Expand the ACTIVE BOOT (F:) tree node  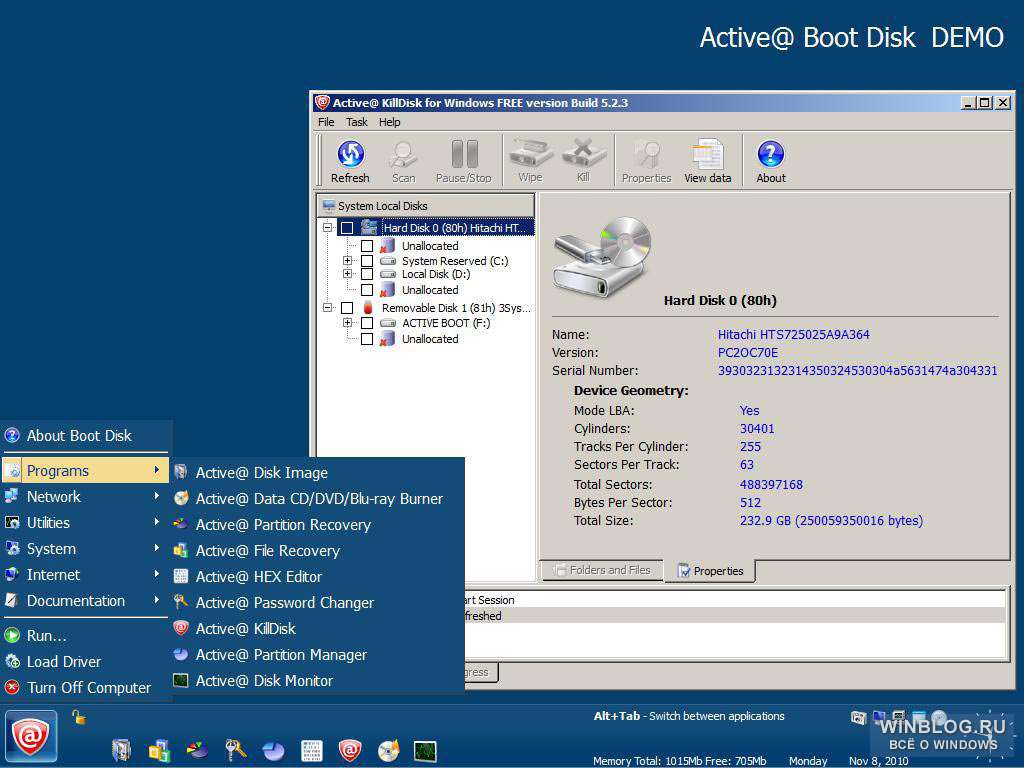click(347, 323)
